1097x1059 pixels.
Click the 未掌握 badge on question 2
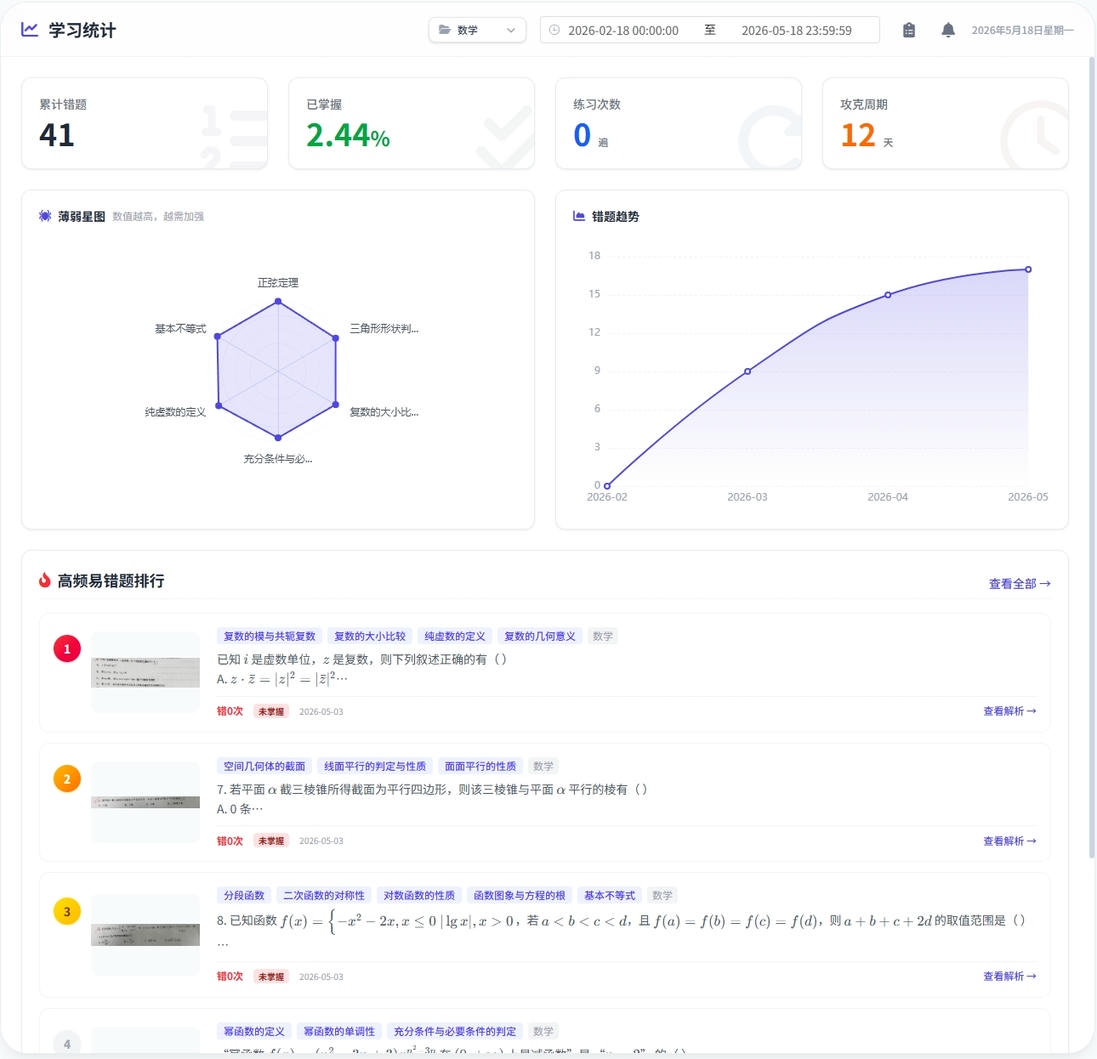pyautogui.click(x=271, y=841)
